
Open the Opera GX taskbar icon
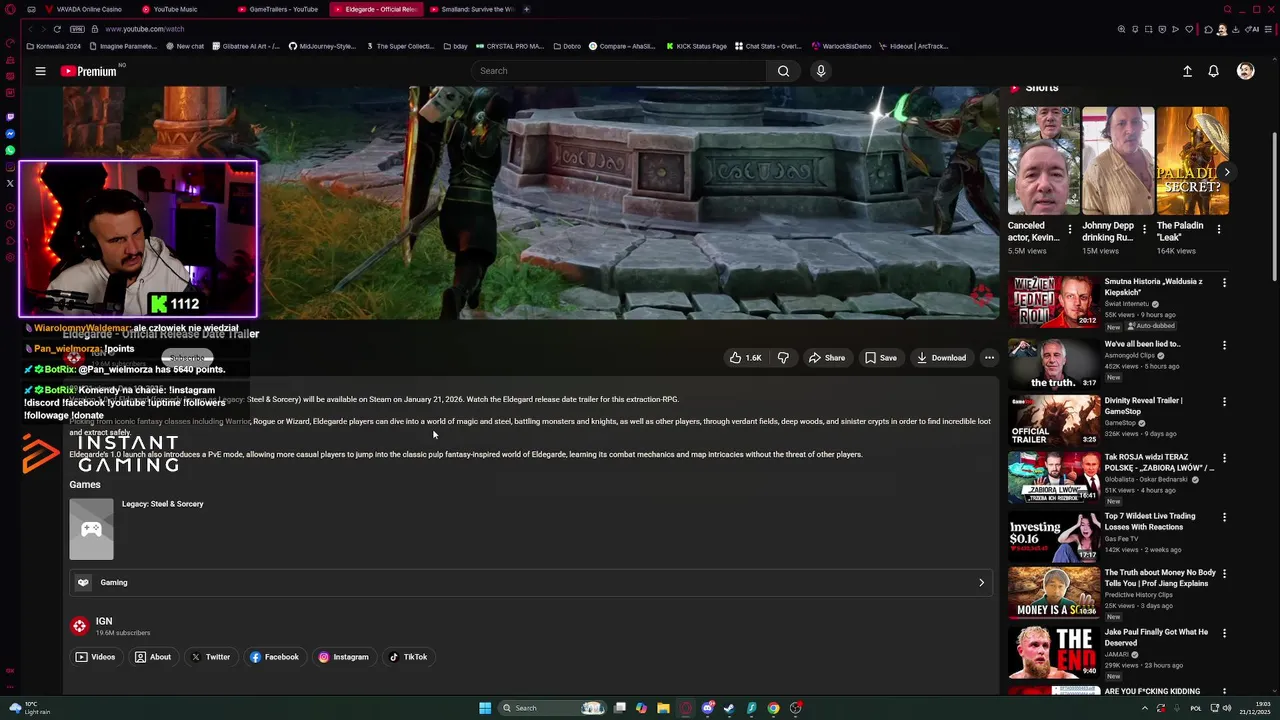686,708
